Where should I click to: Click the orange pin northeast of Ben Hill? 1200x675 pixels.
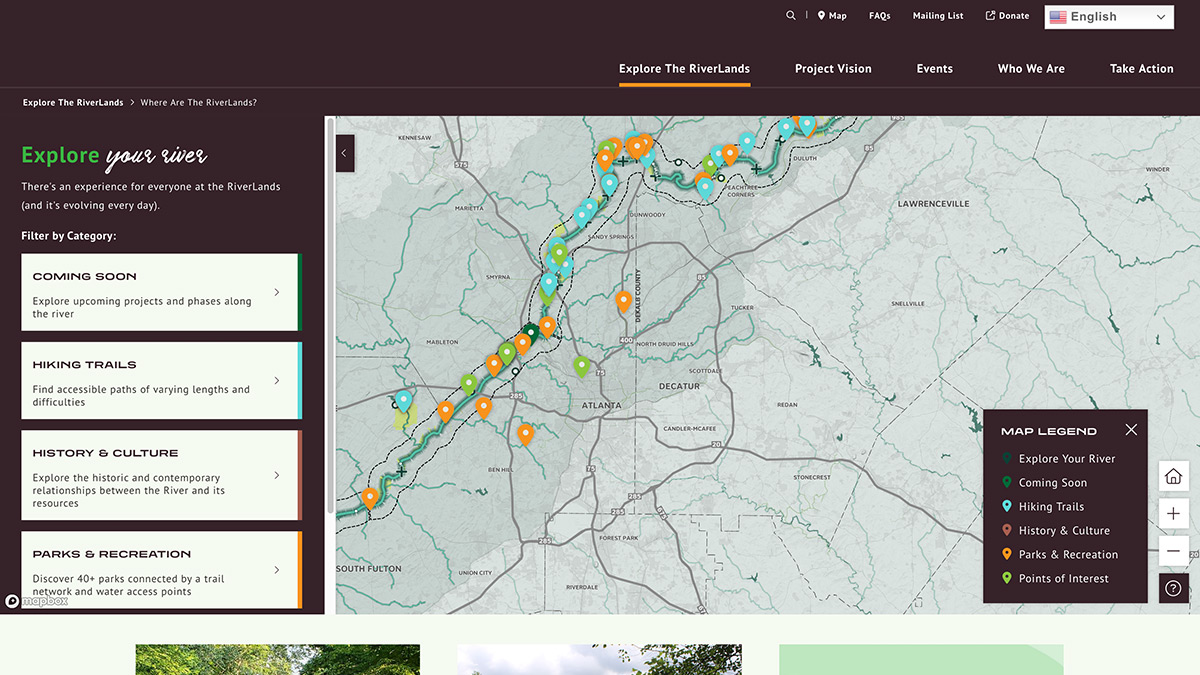[x=525, y=432]
